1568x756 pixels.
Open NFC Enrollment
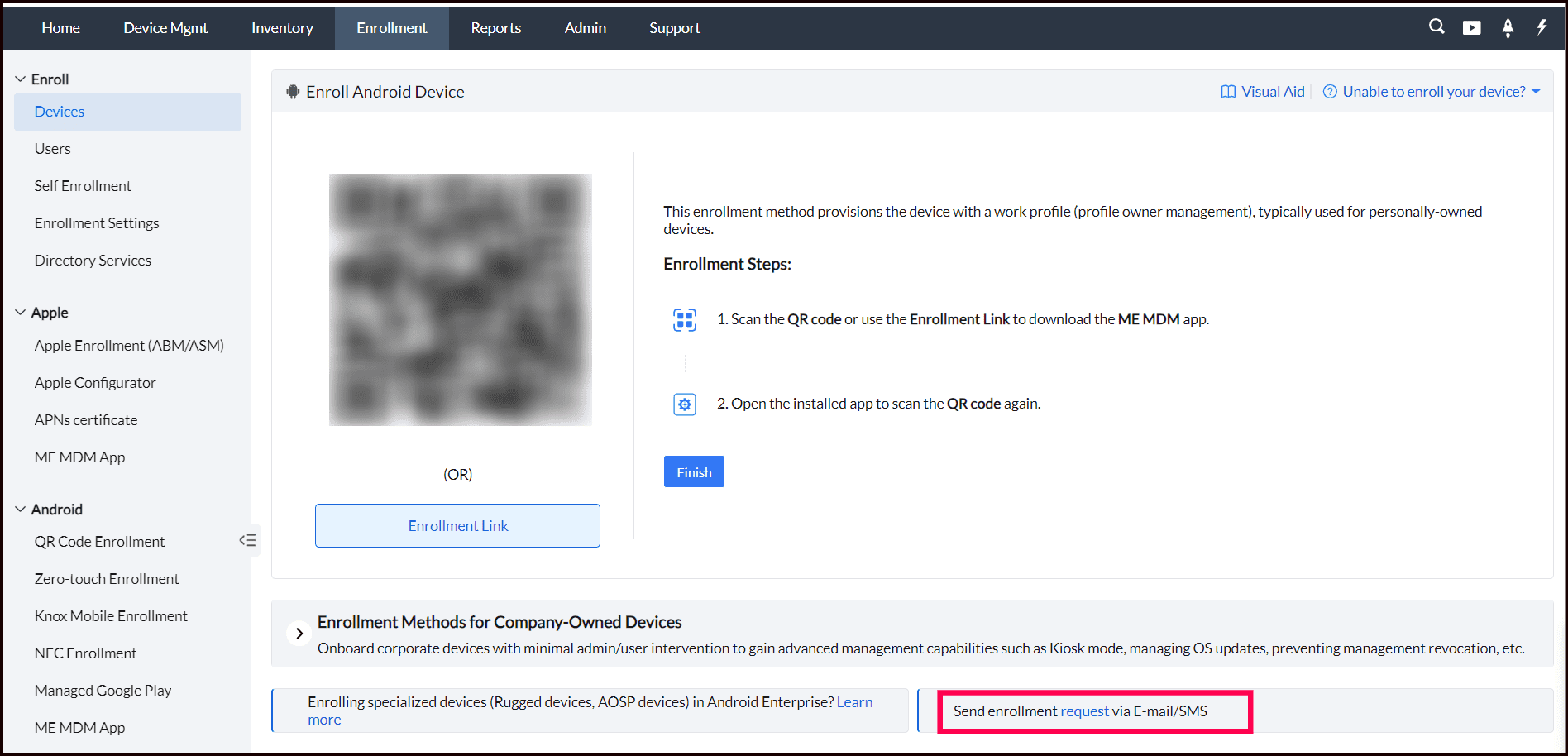click(85, 653)
